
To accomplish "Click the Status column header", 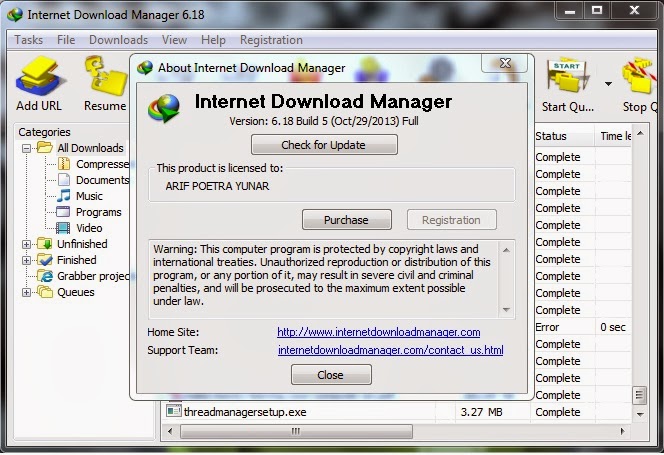I will click(x=563, y=136).
